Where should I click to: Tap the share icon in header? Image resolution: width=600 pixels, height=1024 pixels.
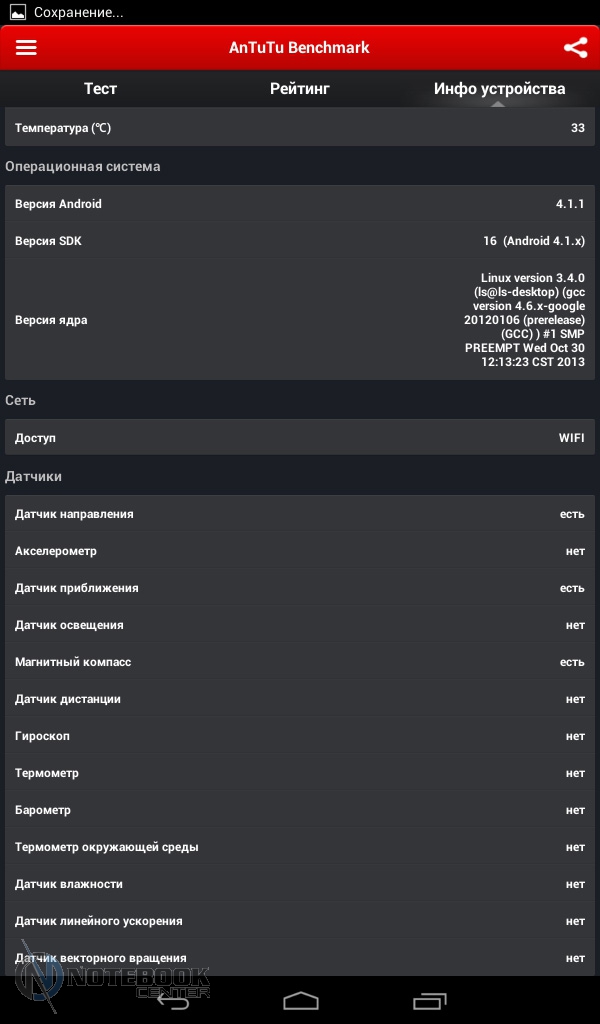point(575,48)
